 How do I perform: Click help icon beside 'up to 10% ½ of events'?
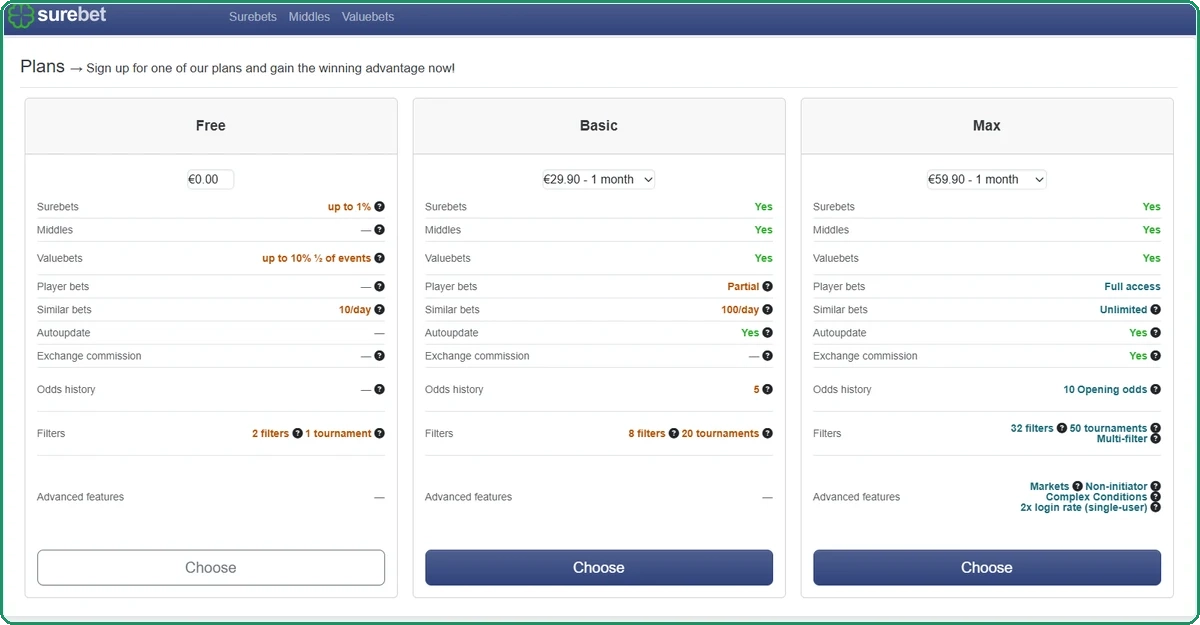point(380,258)
